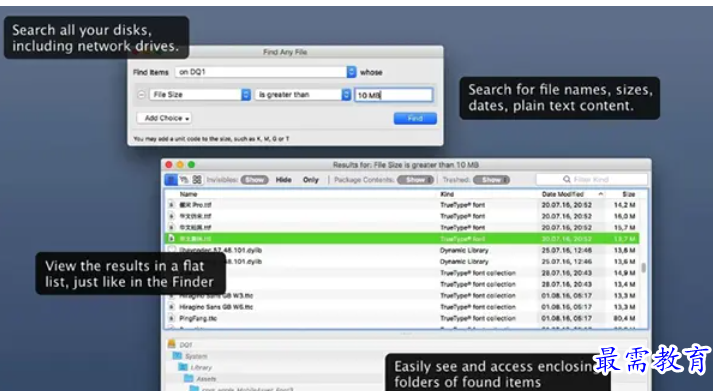717x391 pixels.
Task: Remove the File Size criterion with minus icon
Action: (x=141, y=95)
